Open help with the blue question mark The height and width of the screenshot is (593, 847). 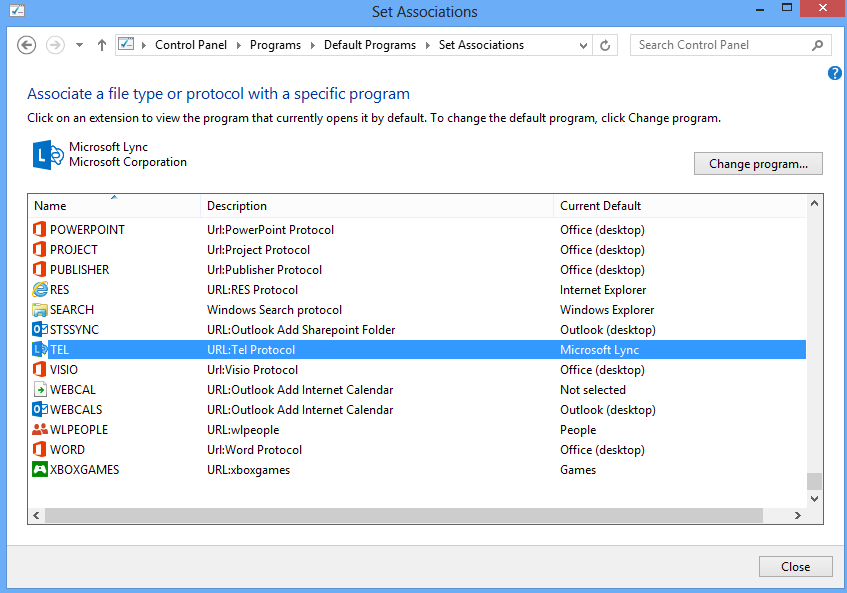click(835, 73)
